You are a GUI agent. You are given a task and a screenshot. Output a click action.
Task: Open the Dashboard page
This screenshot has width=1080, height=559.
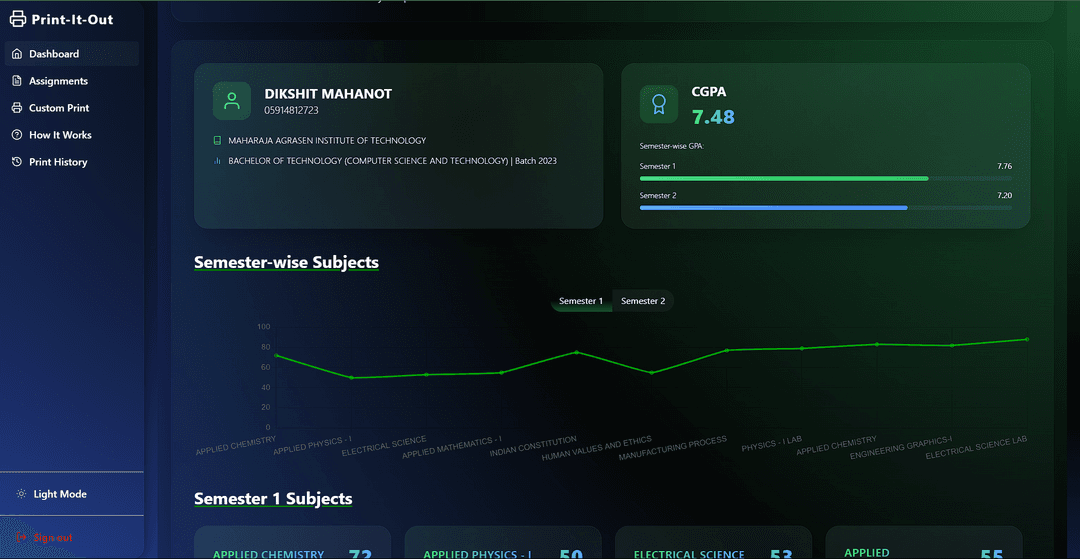click(x=72, y=54)
